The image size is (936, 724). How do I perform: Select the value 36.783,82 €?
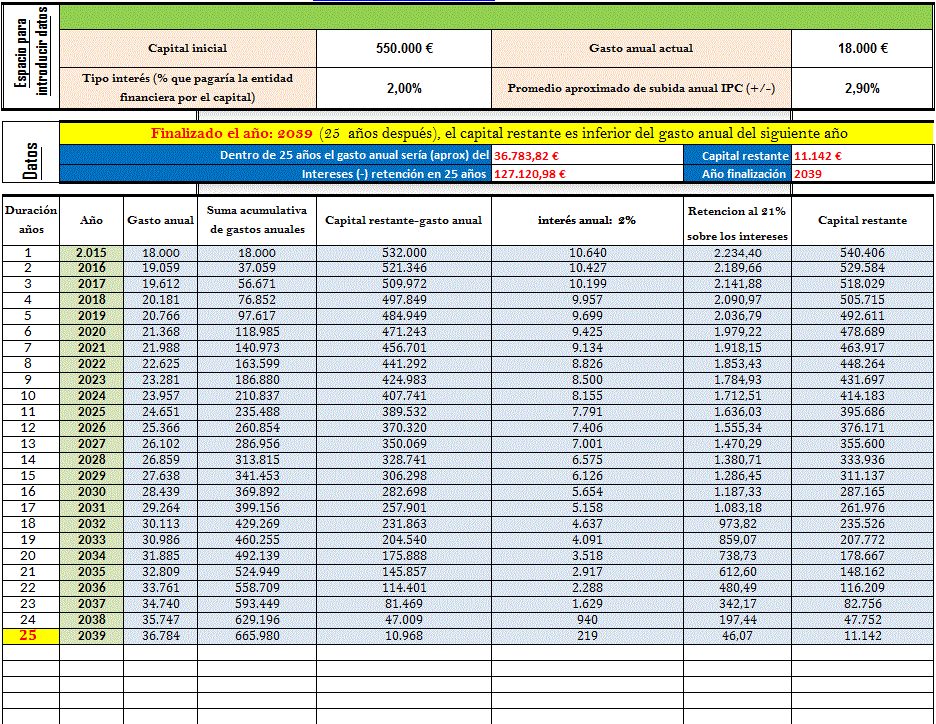(587, 156)
